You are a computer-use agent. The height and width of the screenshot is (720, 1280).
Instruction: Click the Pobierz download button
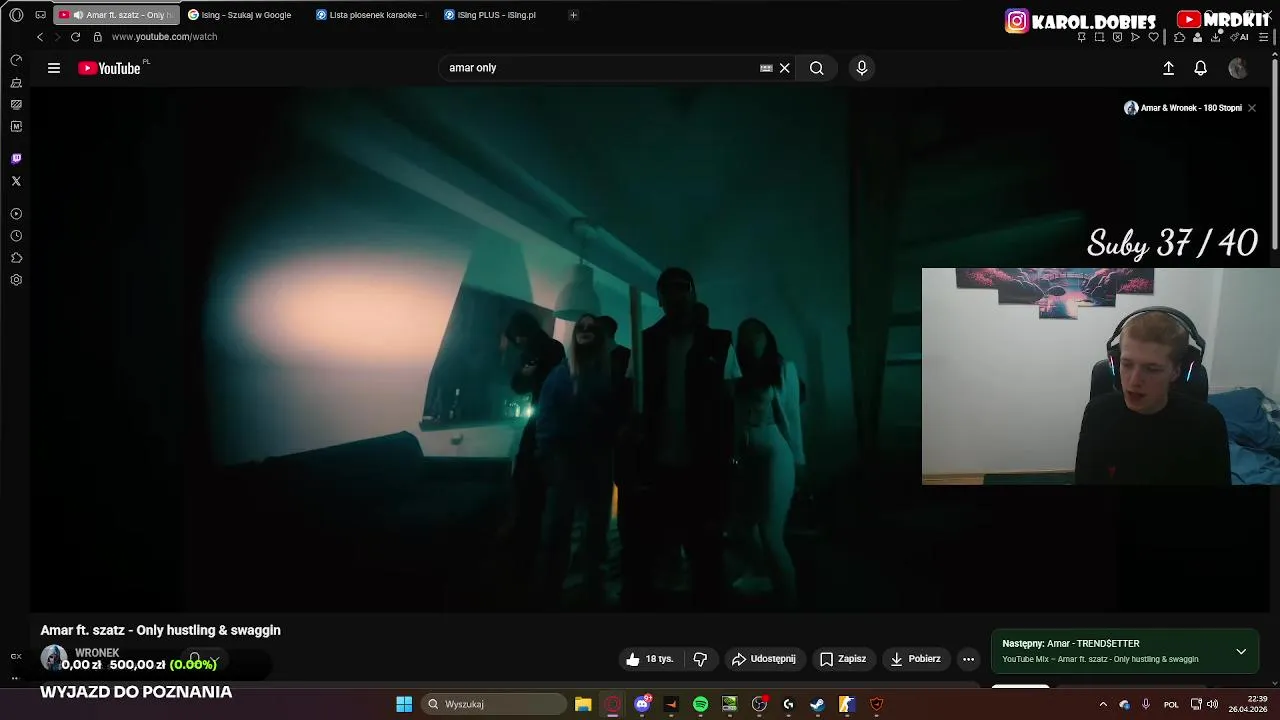(915, 659)
